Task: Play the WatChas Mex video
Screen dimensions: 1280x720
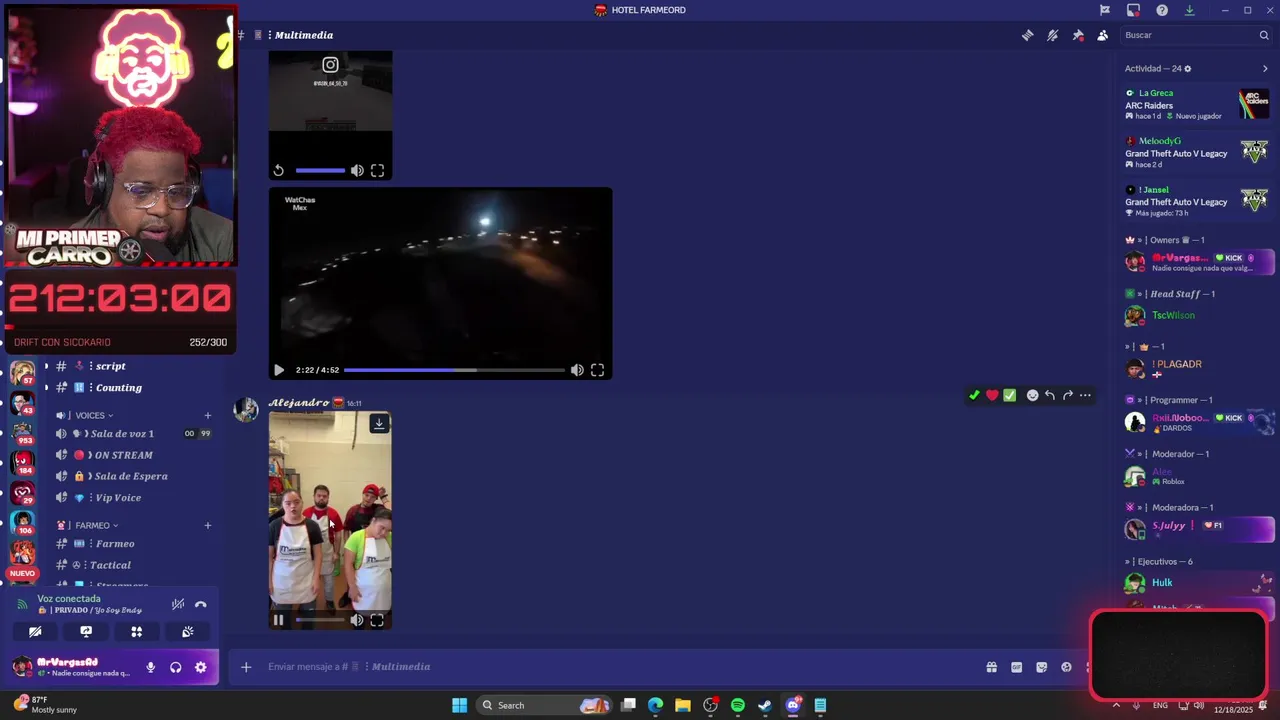Action: (279, 370)
